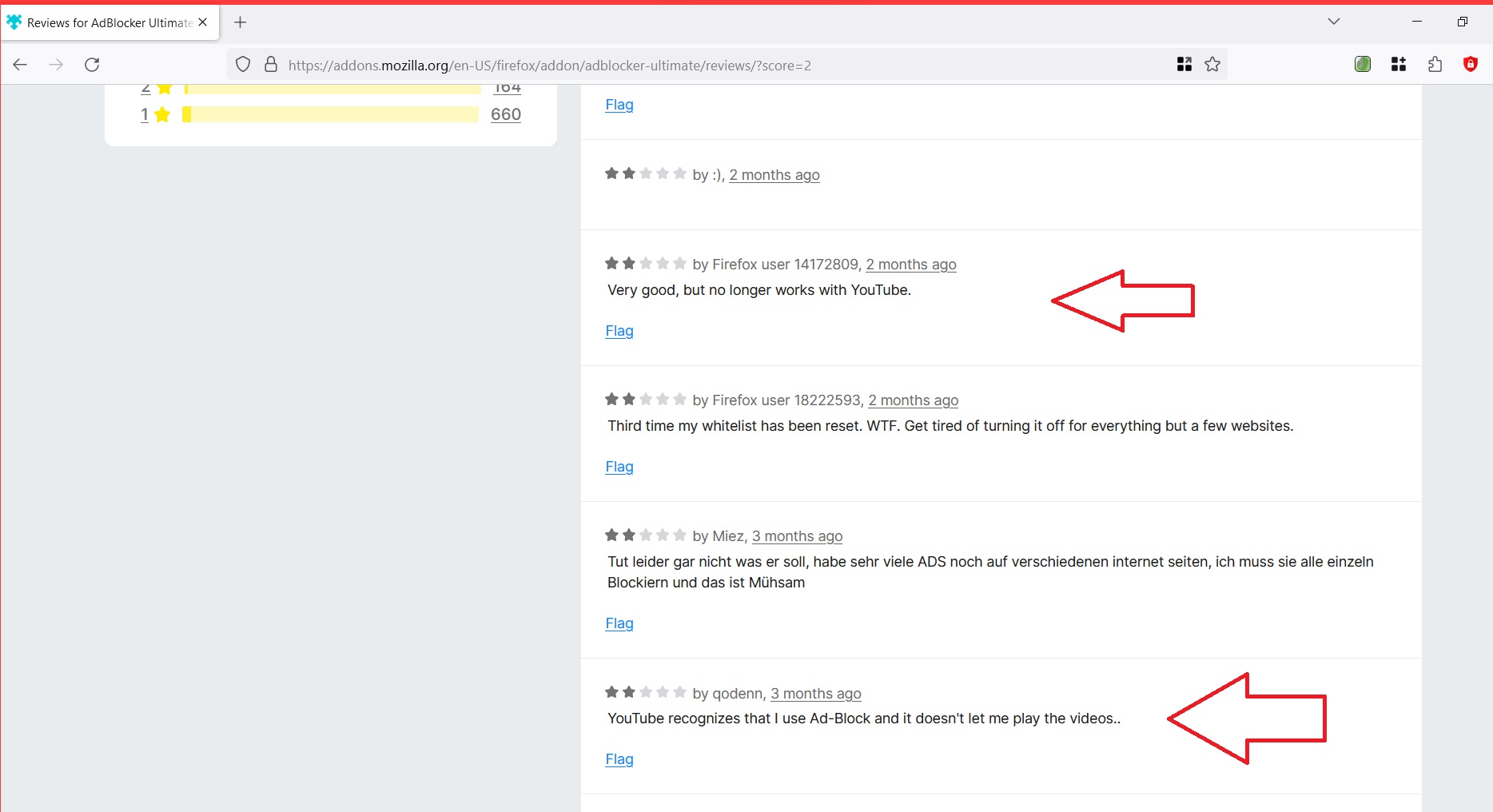
Task: Open the Extensions puzzle-piece menu
Action: tap(1435, 65)
